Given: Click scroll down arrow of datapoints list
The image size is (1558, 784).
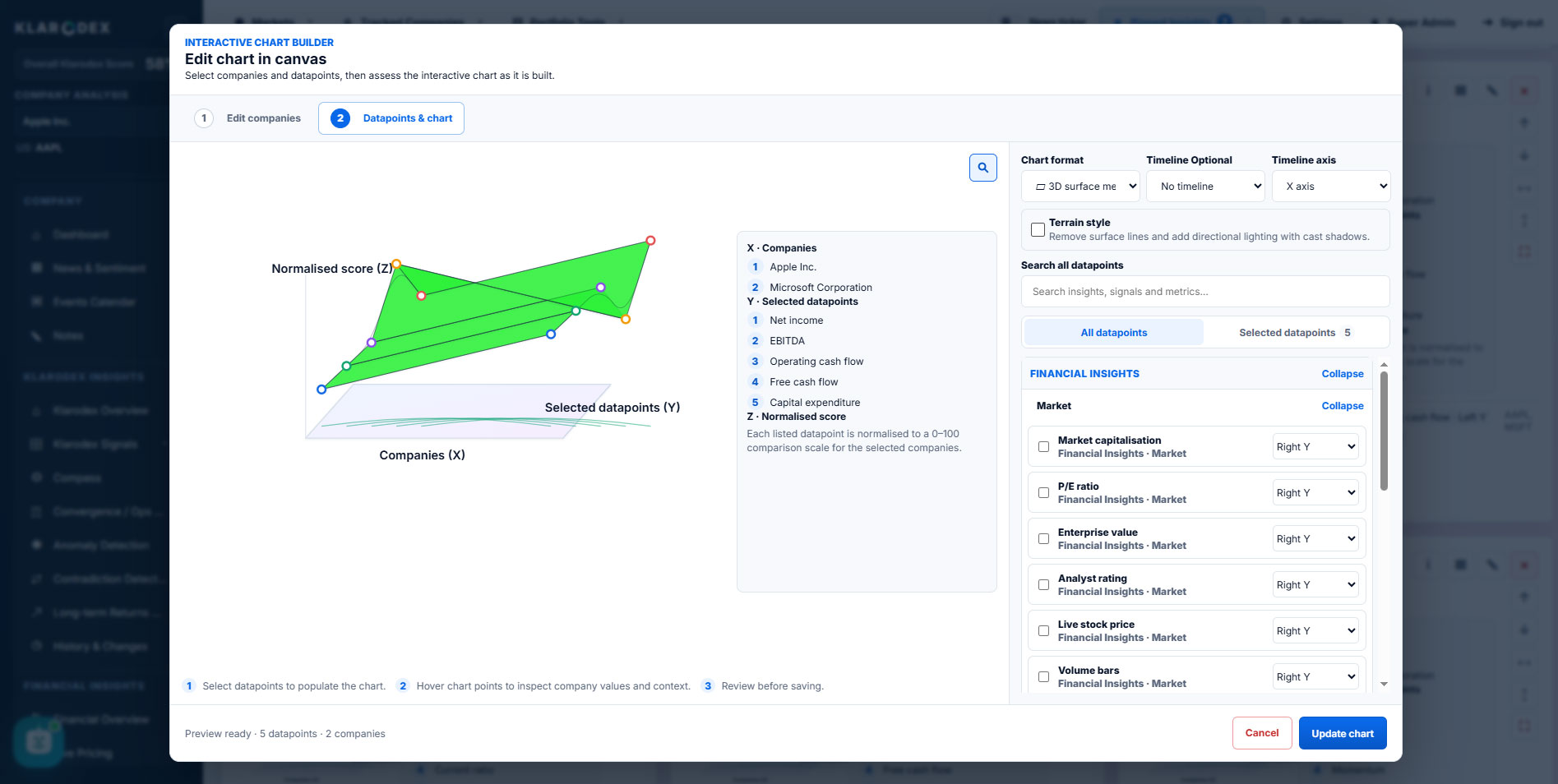Looking at the screenshot, I should click(1384, 684).
